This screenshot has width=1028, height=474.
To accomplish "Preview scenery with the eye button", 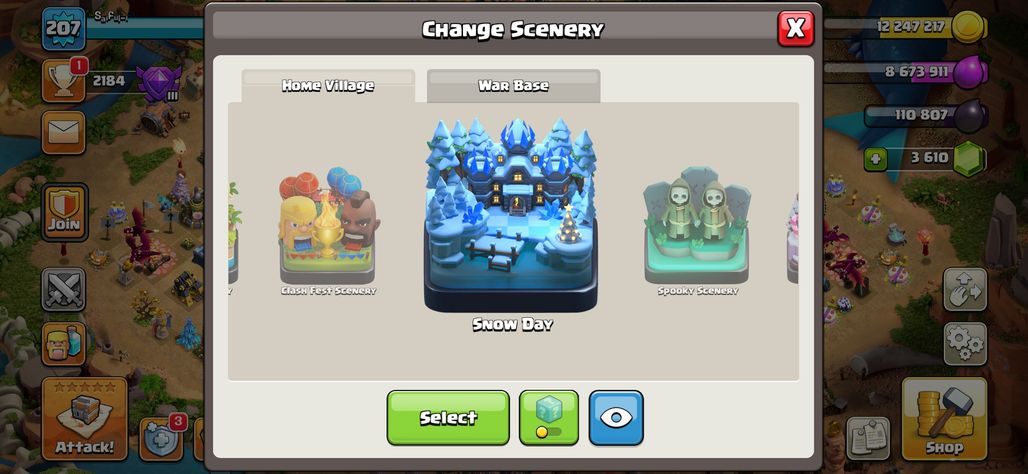I will pyautogui.click(x=616, y=418).
